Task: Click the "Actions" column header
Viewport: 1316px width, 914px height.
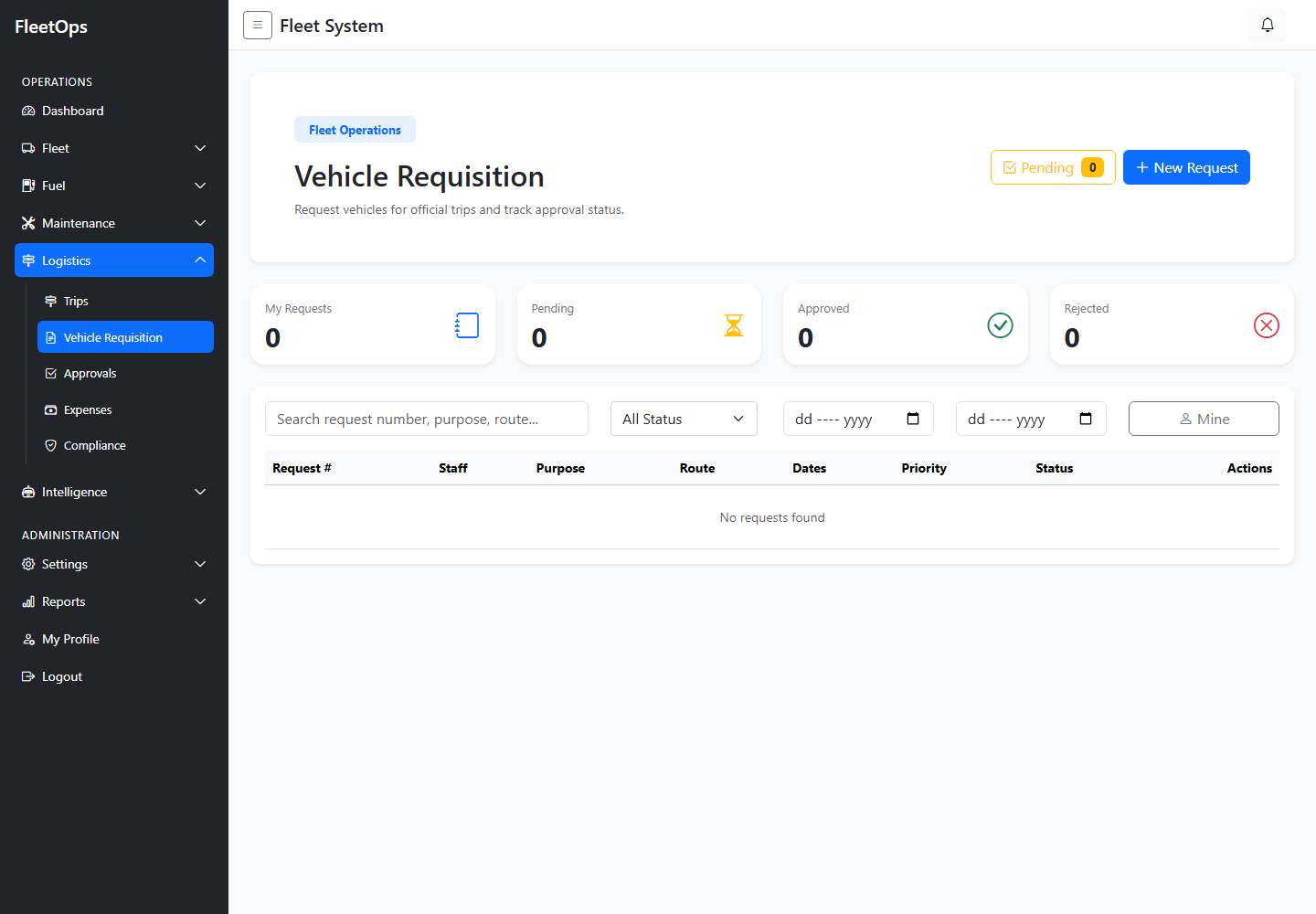Action: pyautogui.click(x=1249, y=468)
